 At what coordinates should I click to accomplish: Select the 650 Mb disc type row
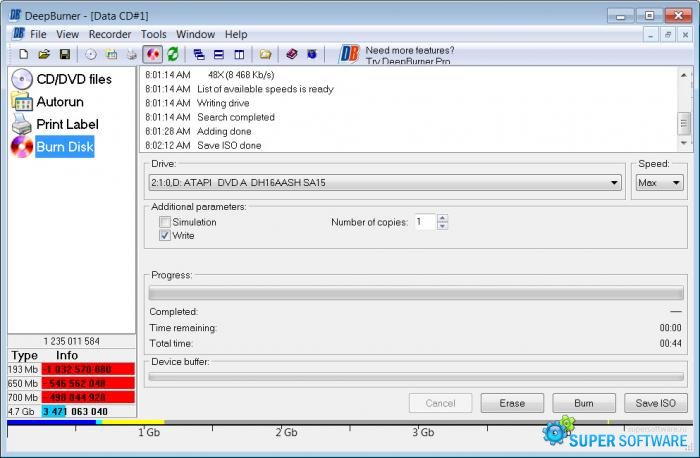click(71, 383)
